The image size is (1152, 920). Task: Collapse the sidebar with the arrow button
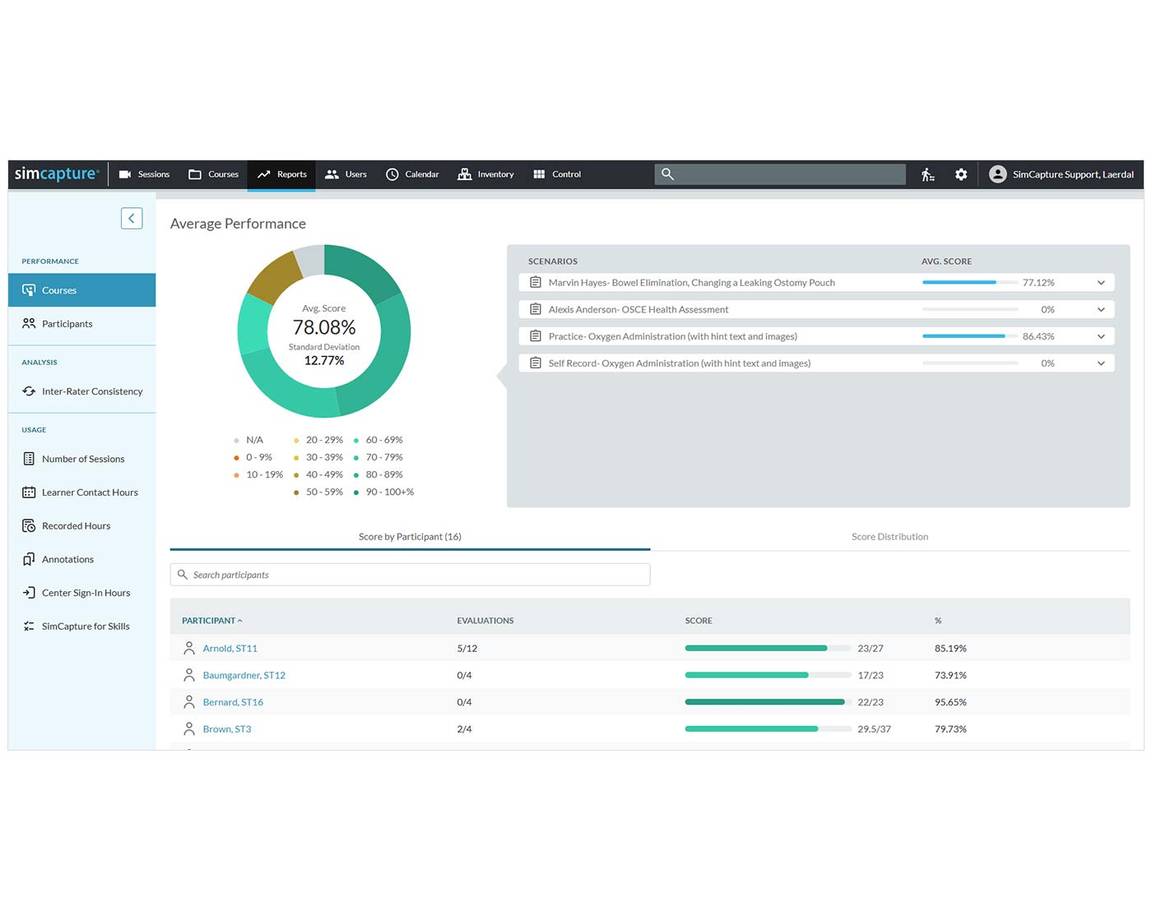coord(131,218)
